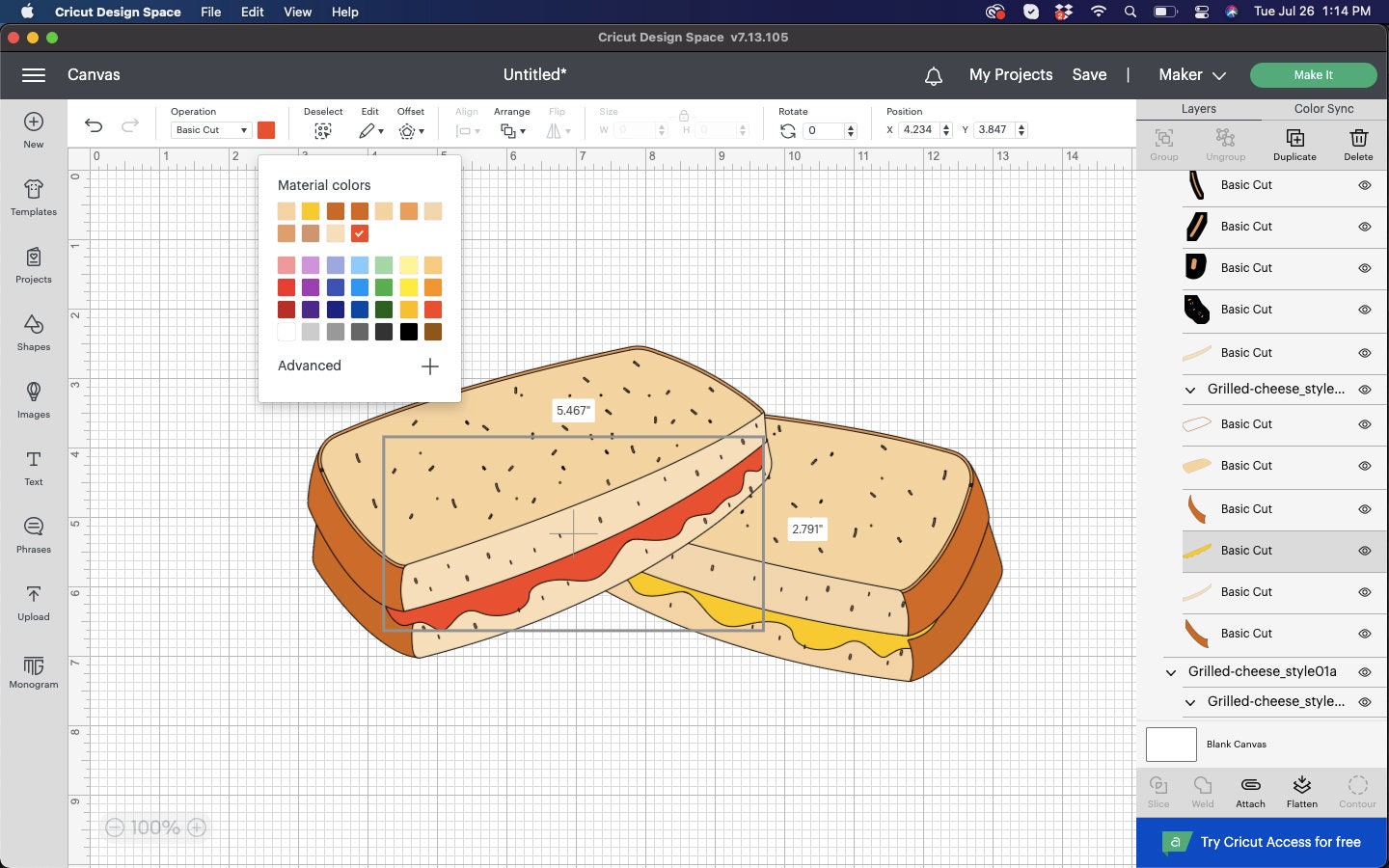Duplicate the selected layer

point(1294,144)
